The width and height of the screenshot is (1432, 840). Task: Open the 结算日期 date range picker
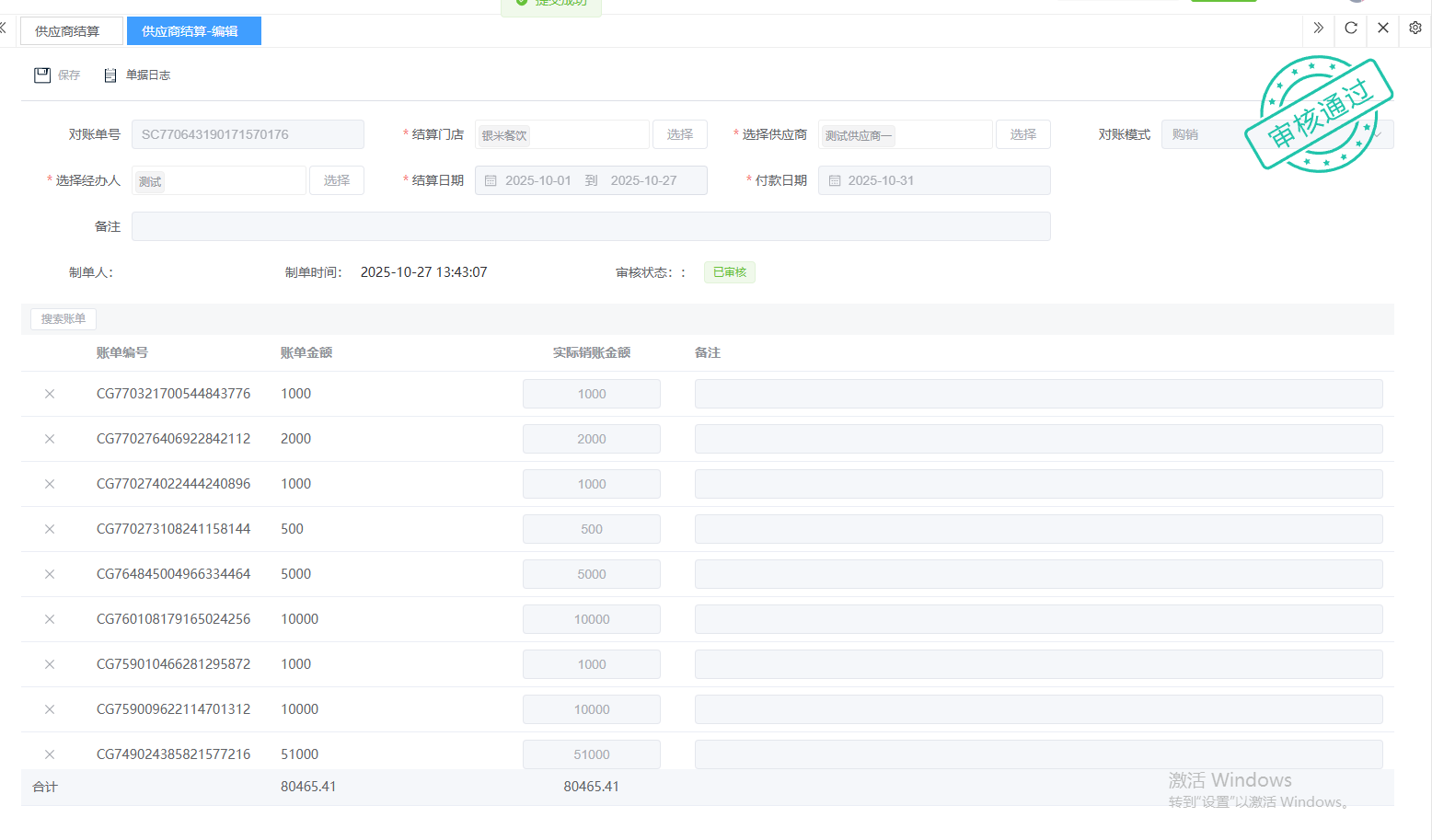pos(590,180)
